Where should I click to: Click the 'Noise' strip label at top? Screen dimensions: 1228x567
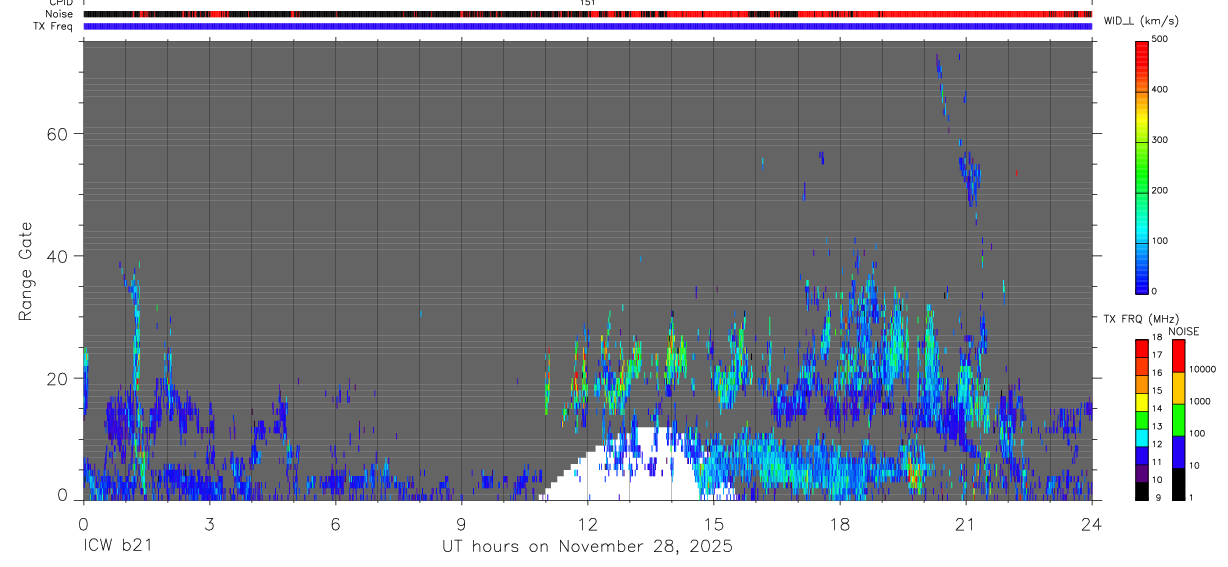(x=60, y=14)
